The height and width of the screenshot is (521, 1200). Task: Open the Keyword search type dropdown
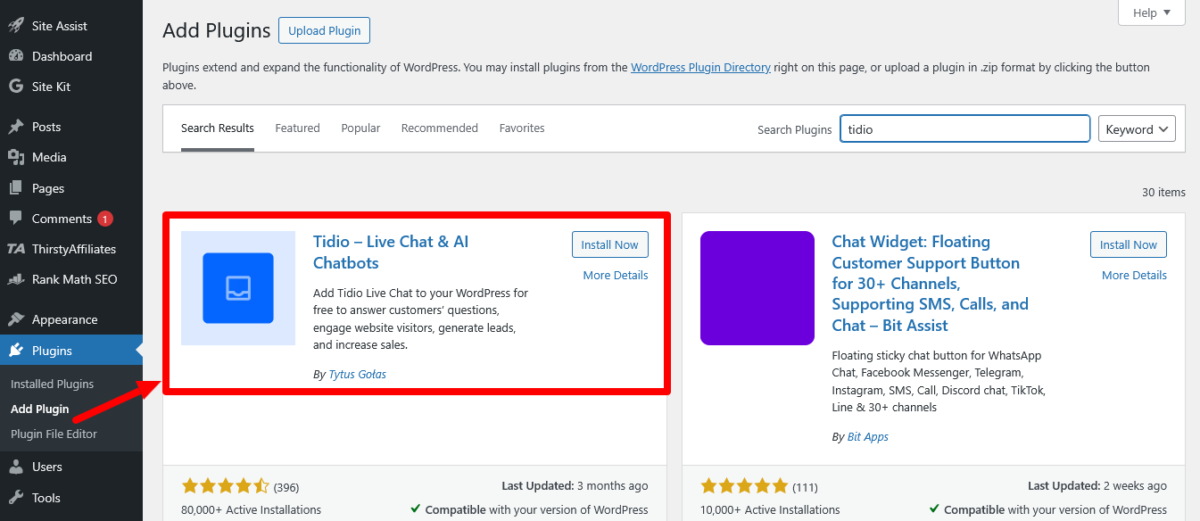(1139, 129)
